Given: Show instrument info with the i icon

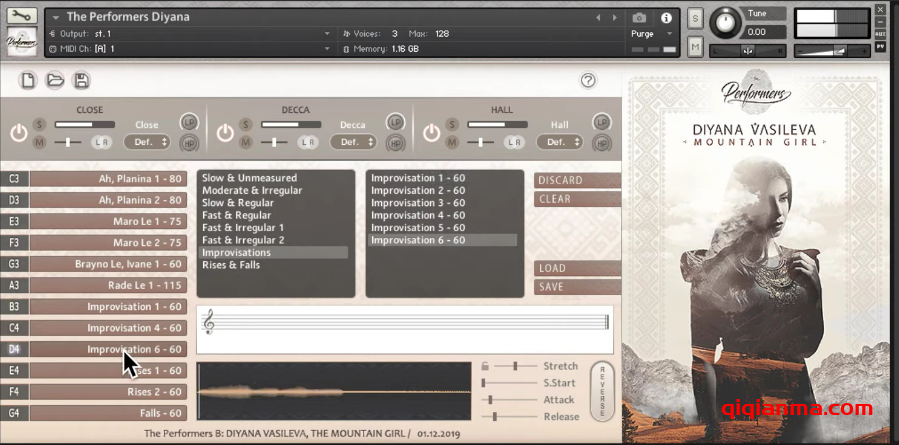Looking at the screenshot, I should 666,17.
